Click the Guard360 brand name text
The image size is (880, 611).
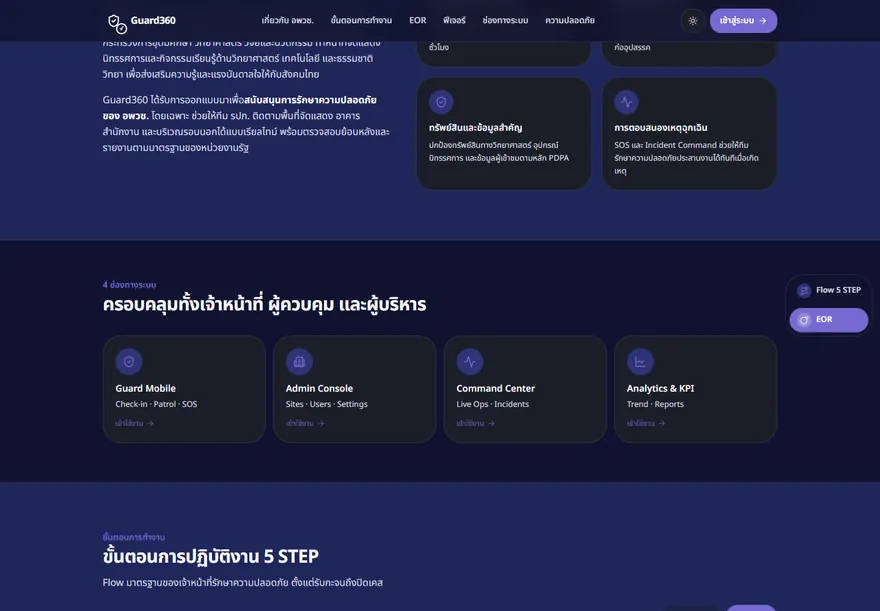[153, 21]
